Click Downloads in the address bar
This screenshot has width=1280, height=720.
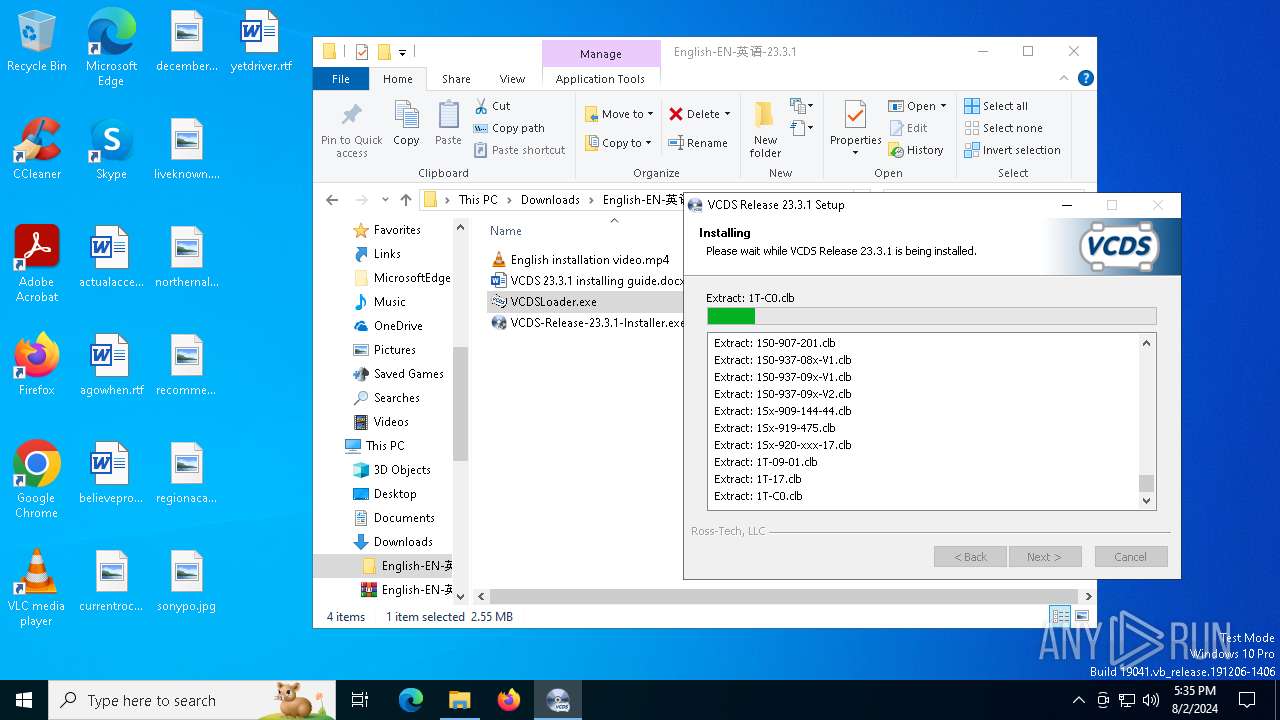550,200
